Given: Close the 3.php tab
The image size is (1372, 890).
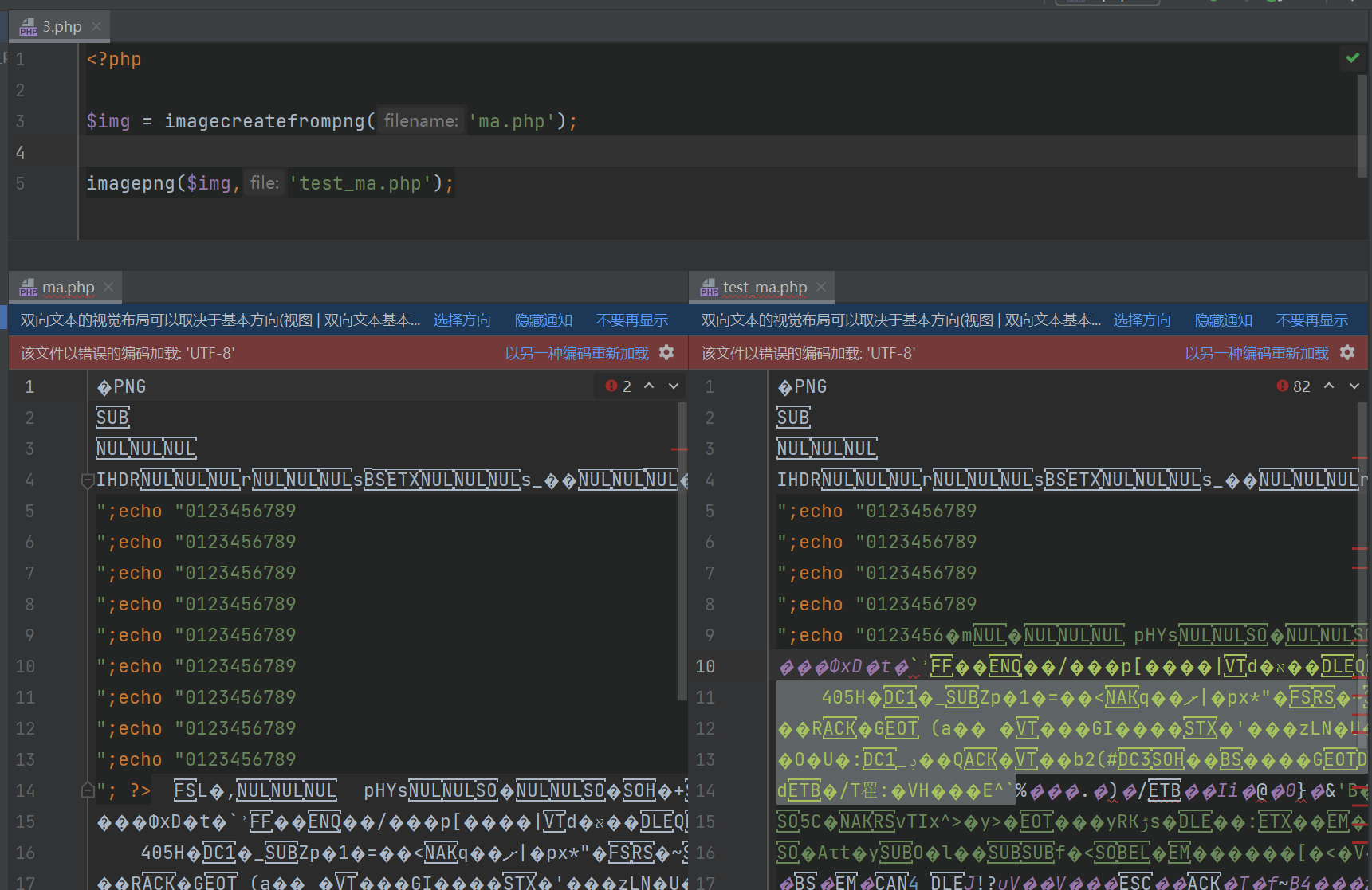Looking at the screenshot, I should tap(96, 26).
